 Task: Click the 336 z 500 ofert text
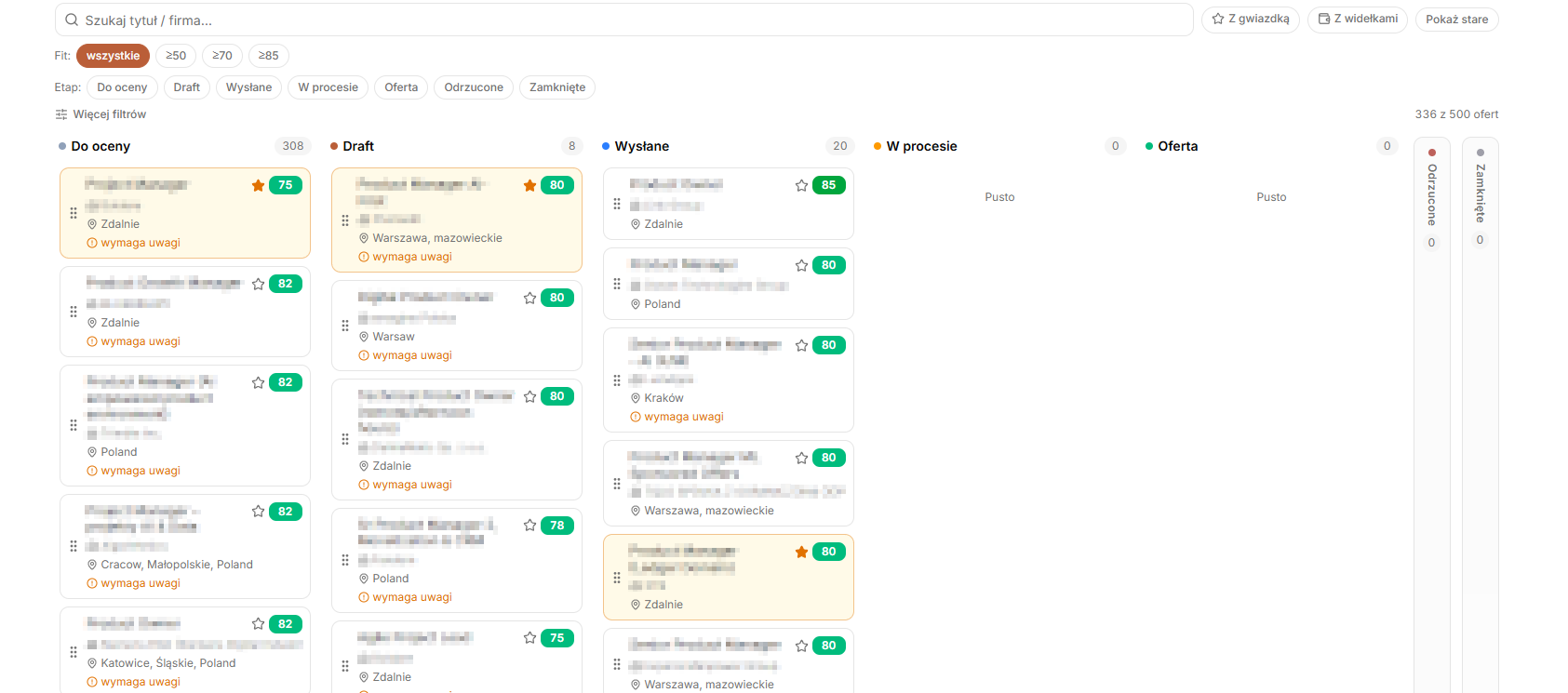click(x=1456, y=114)
